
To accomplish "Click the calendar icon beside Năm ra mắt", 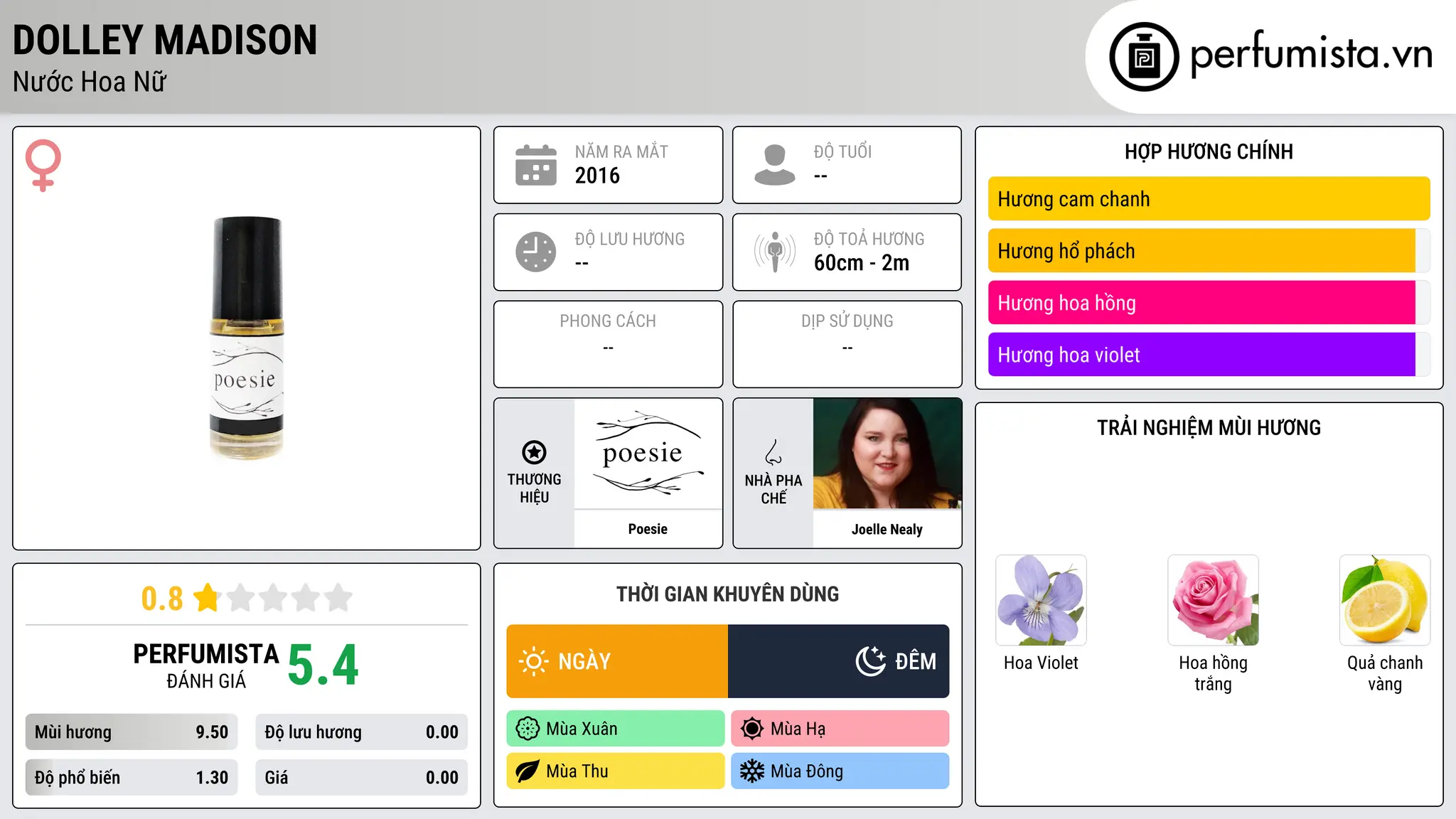I will [x=535, y=165].
